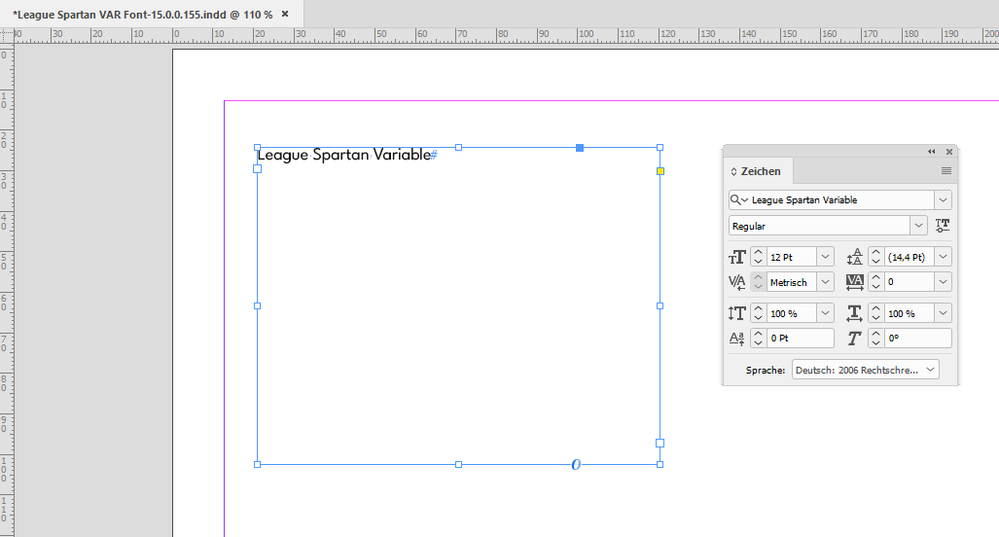Click the font size icon
This screenshot has width=999, height=537.
737,257
